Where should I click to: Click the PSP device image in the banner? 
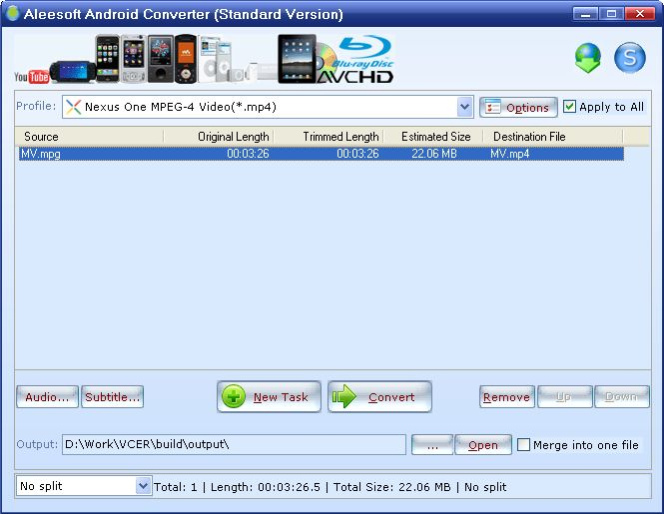click(x=72, y=72)
